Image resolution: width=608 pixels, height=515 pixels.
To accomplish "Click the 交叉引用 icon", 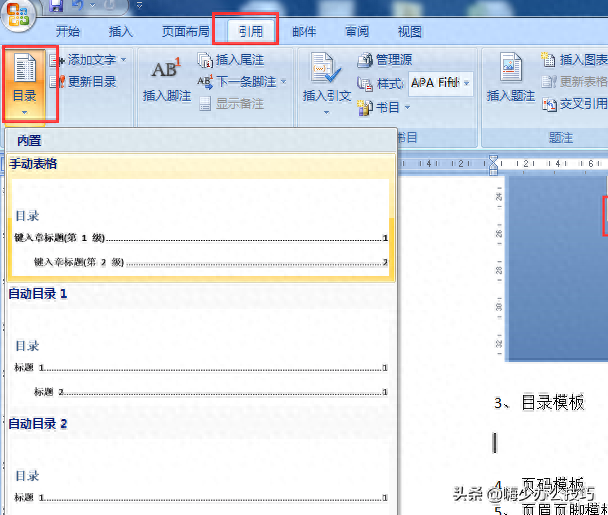I will 550,103.
